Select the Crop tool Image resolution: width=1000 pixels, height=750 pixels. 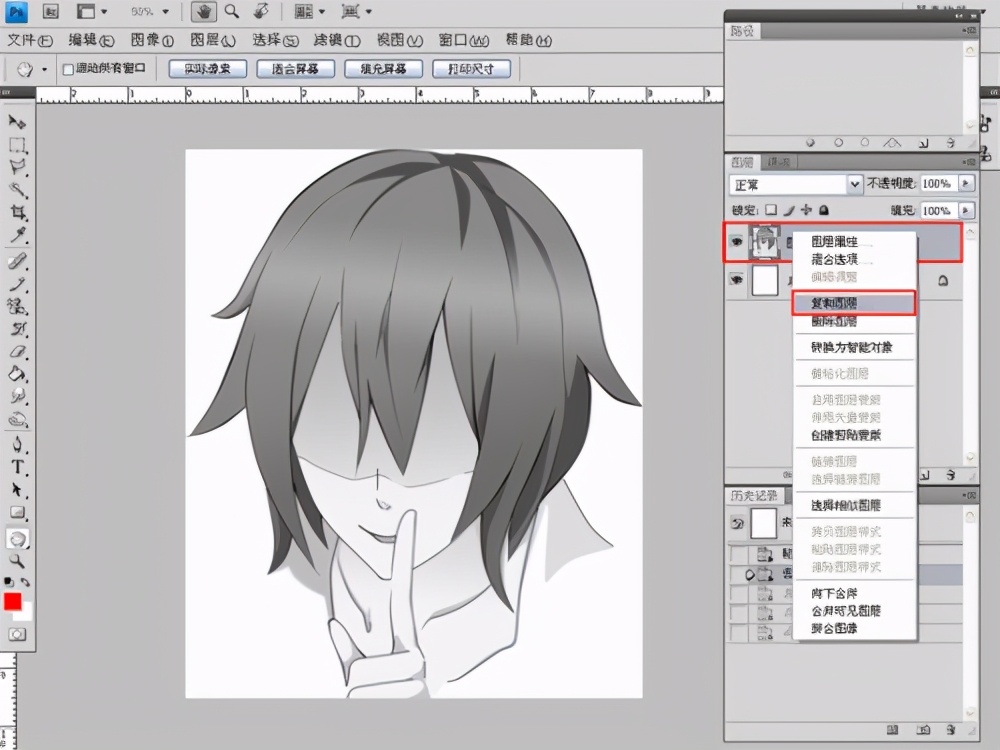click(x=18, y=212)
